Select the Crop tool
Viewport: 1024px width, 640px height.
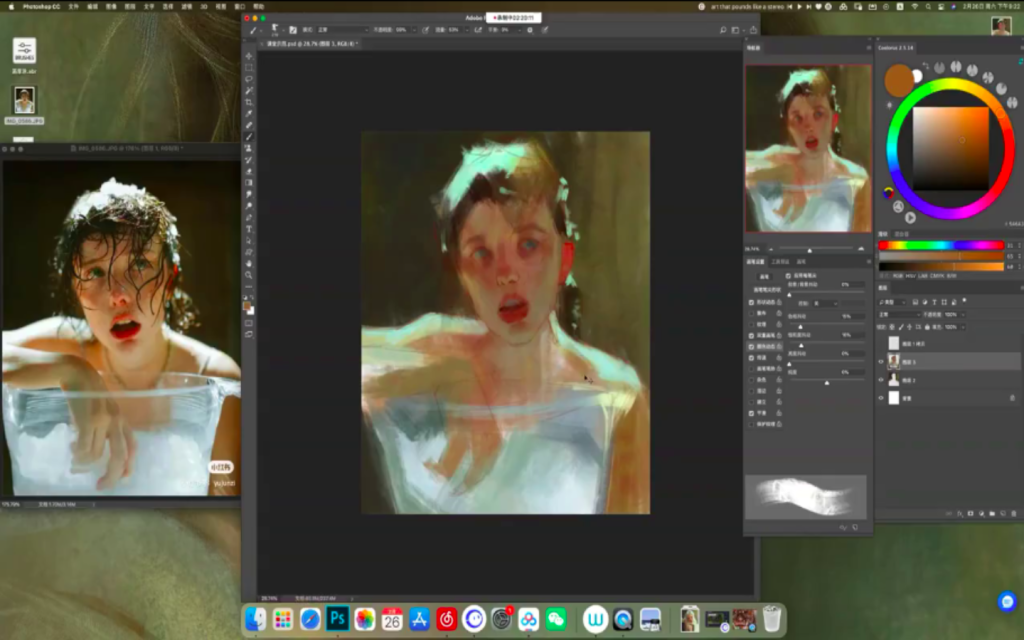click(249, 102)
